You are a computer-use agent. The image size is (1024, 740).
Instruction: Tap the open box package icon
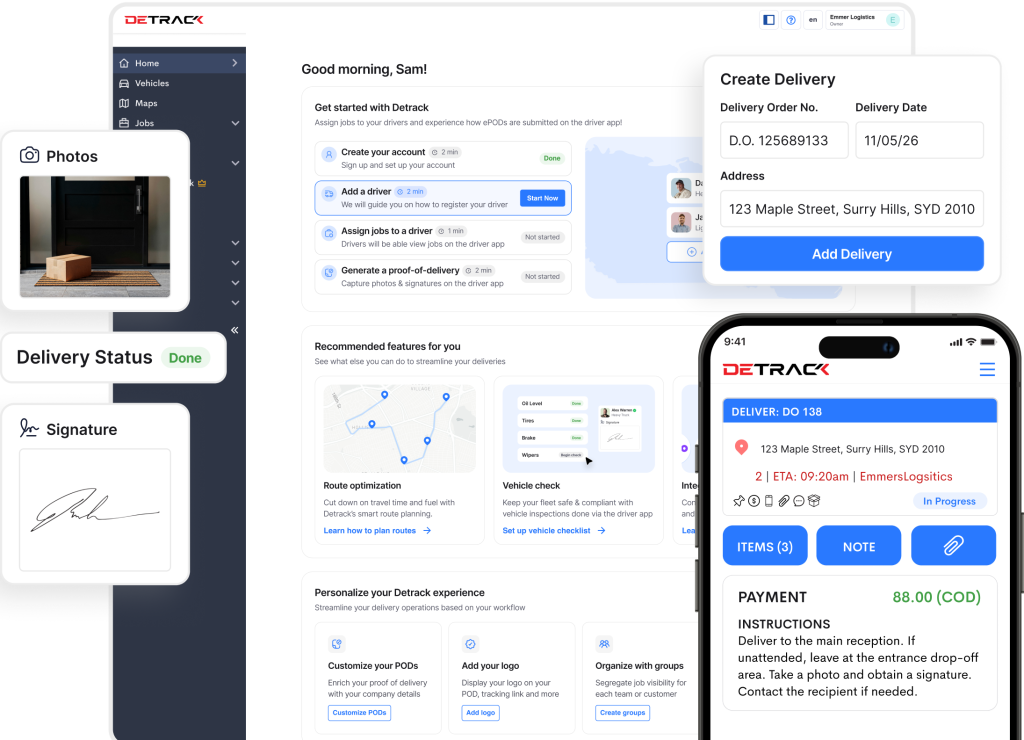814,501
